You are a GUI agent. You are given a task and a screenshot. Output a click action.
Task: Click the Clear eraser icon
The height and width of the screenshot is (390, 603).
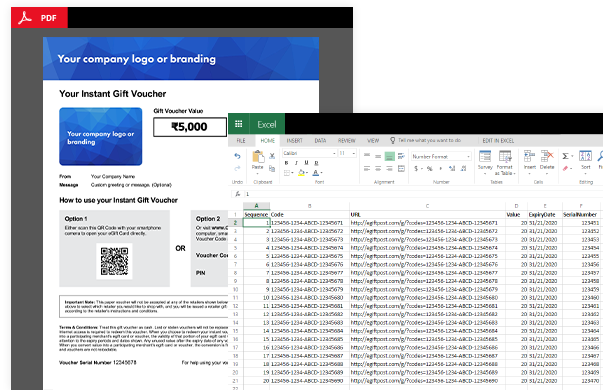pos(565,168)
